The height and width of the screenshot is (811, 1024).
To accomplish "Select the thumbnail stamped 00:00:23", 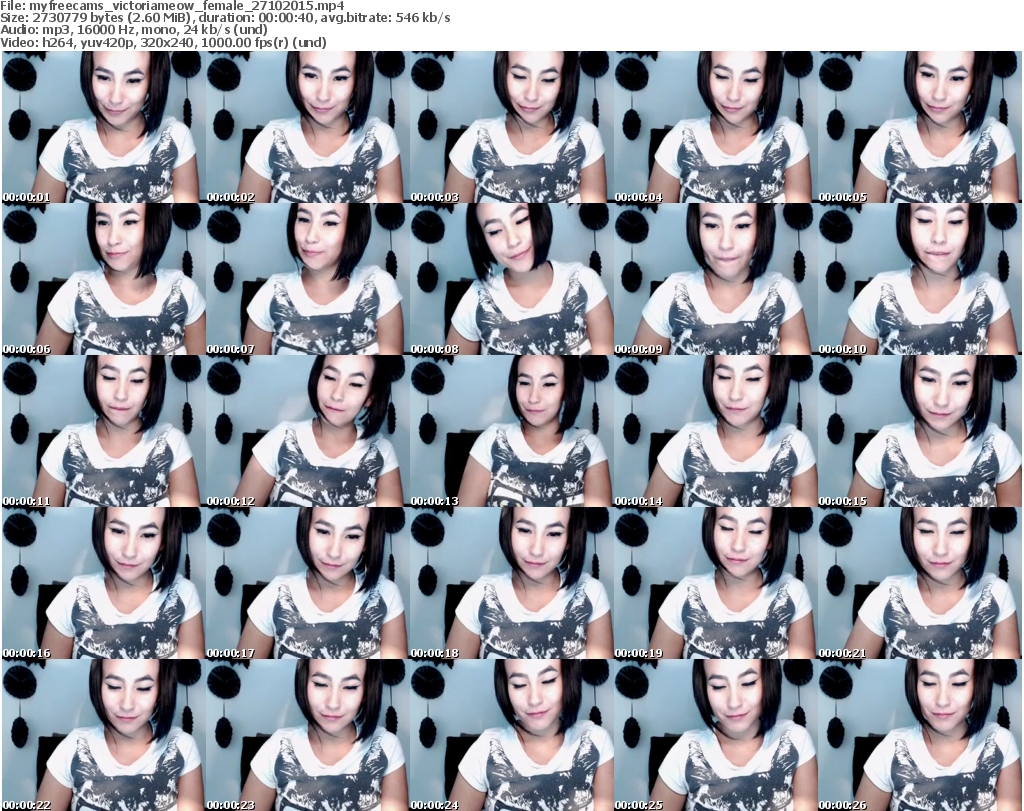I will point(308,735).
